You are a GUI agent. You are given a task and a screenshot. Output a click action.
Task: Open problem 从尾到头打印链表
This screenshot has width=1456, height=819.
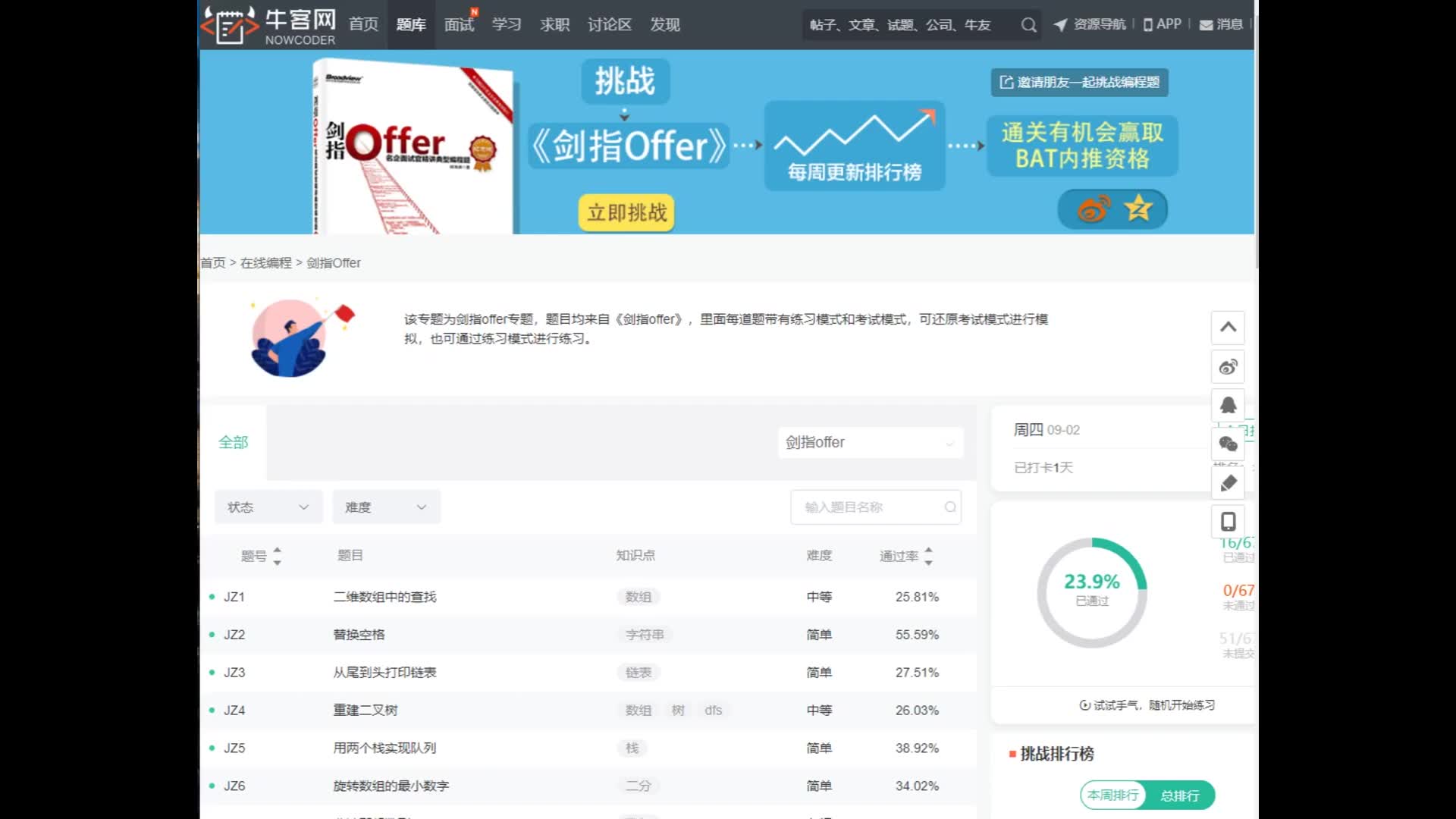click(384, 673)
